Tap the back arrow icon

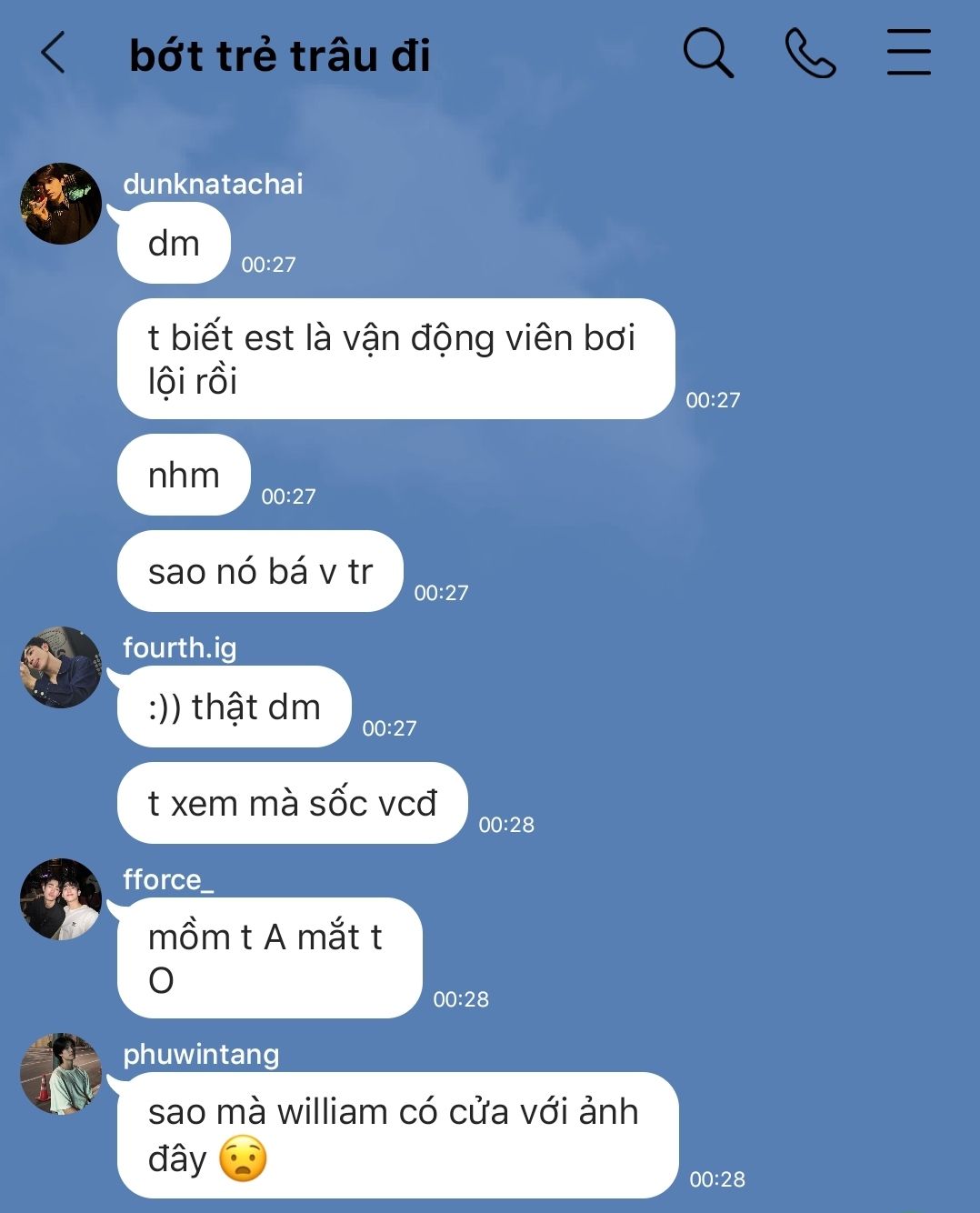54,52
